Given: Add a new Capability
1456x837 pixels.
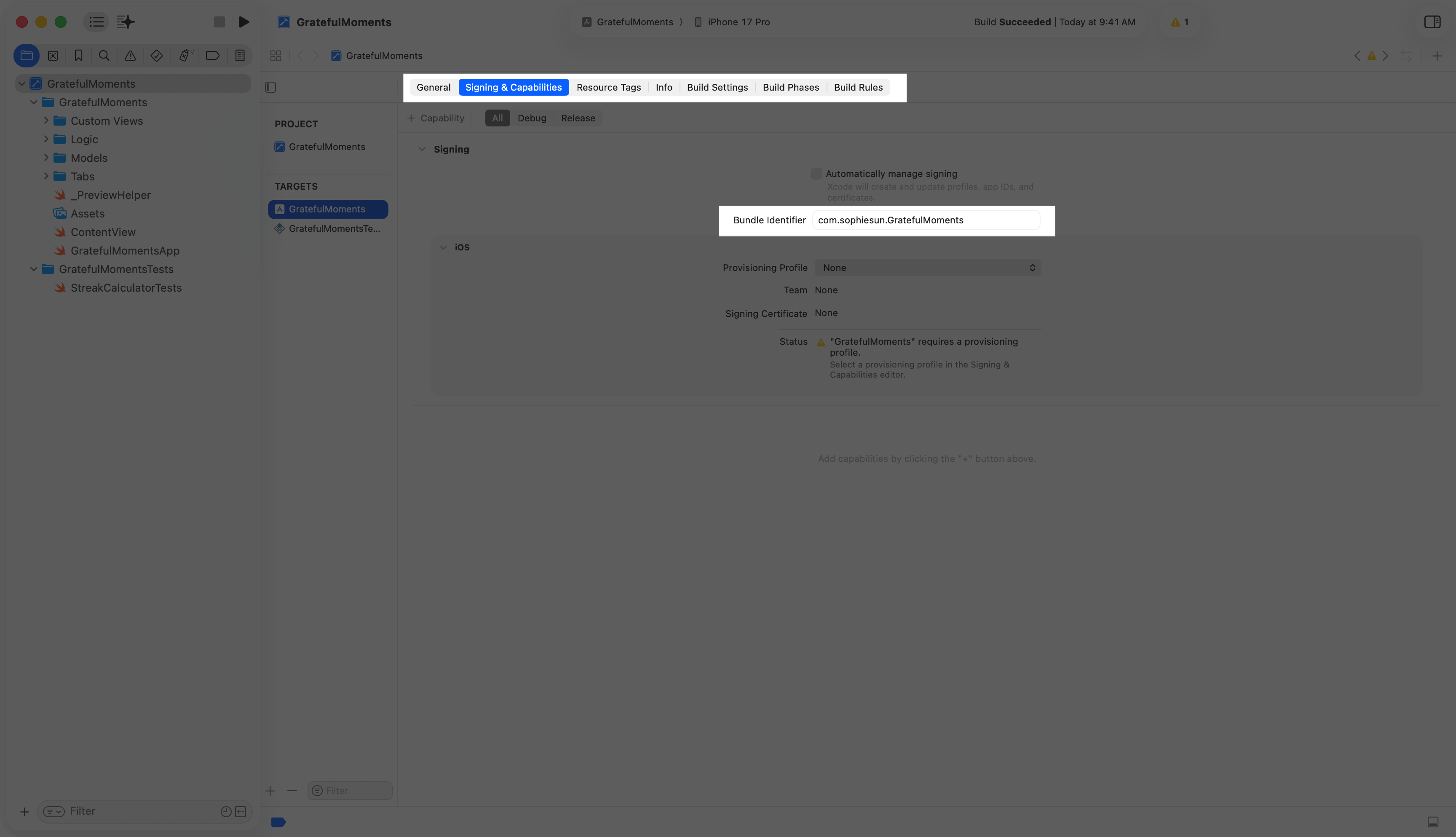Looking at the screenshot, I should pos(436,118).
